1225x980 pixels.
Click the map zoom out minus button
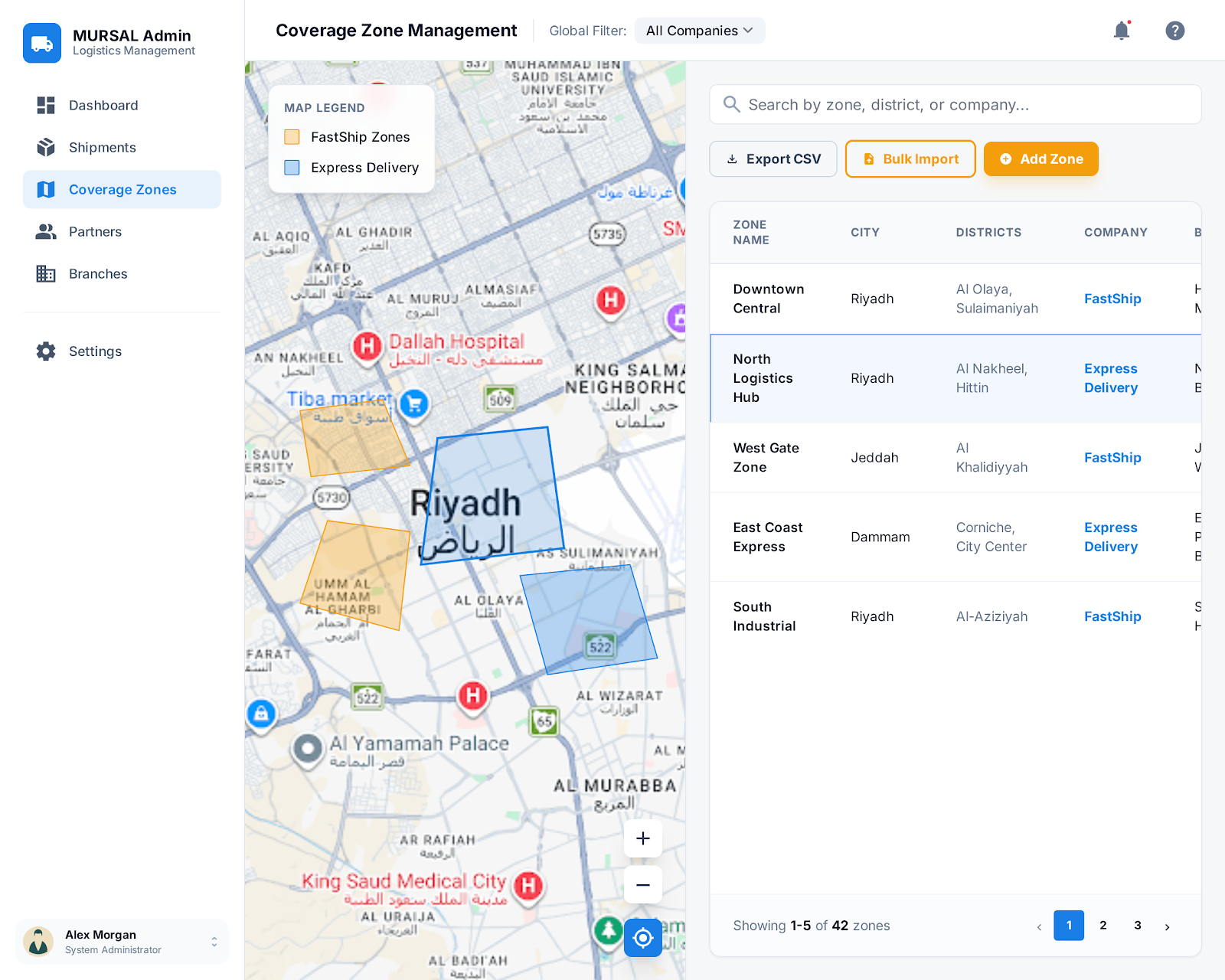[x=643, y=885]
